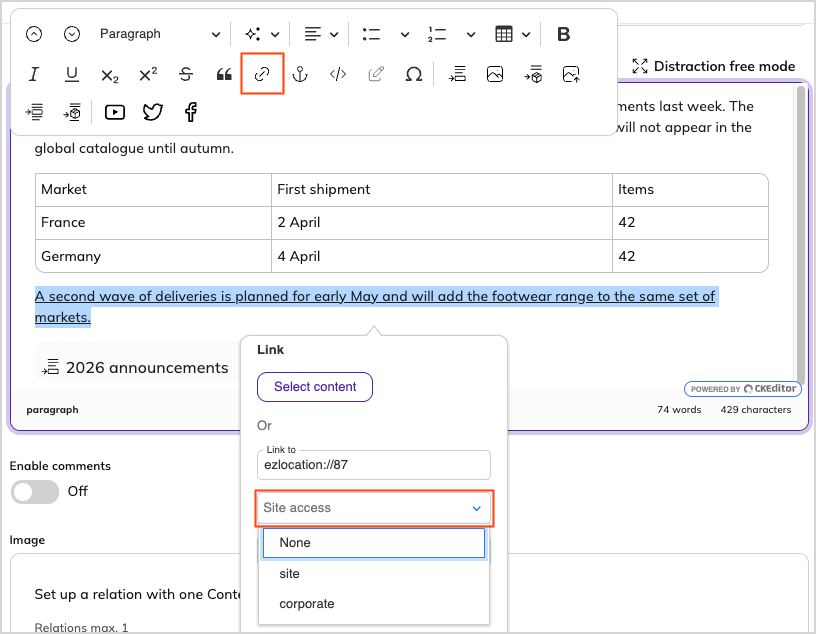Insert a numbered list
This screenshot has width=816, height=634.
click(437, 34)
